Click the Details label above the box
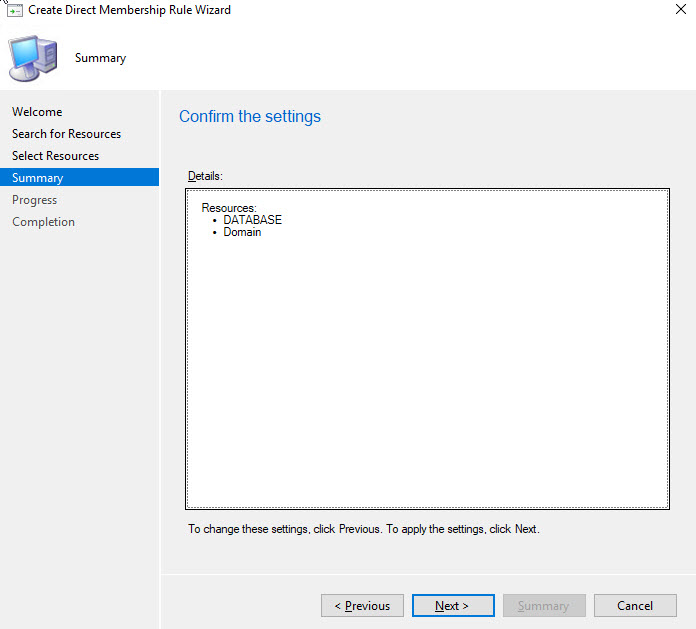Image resolution: width=696 pixels, height=629 pixels. 205,176
